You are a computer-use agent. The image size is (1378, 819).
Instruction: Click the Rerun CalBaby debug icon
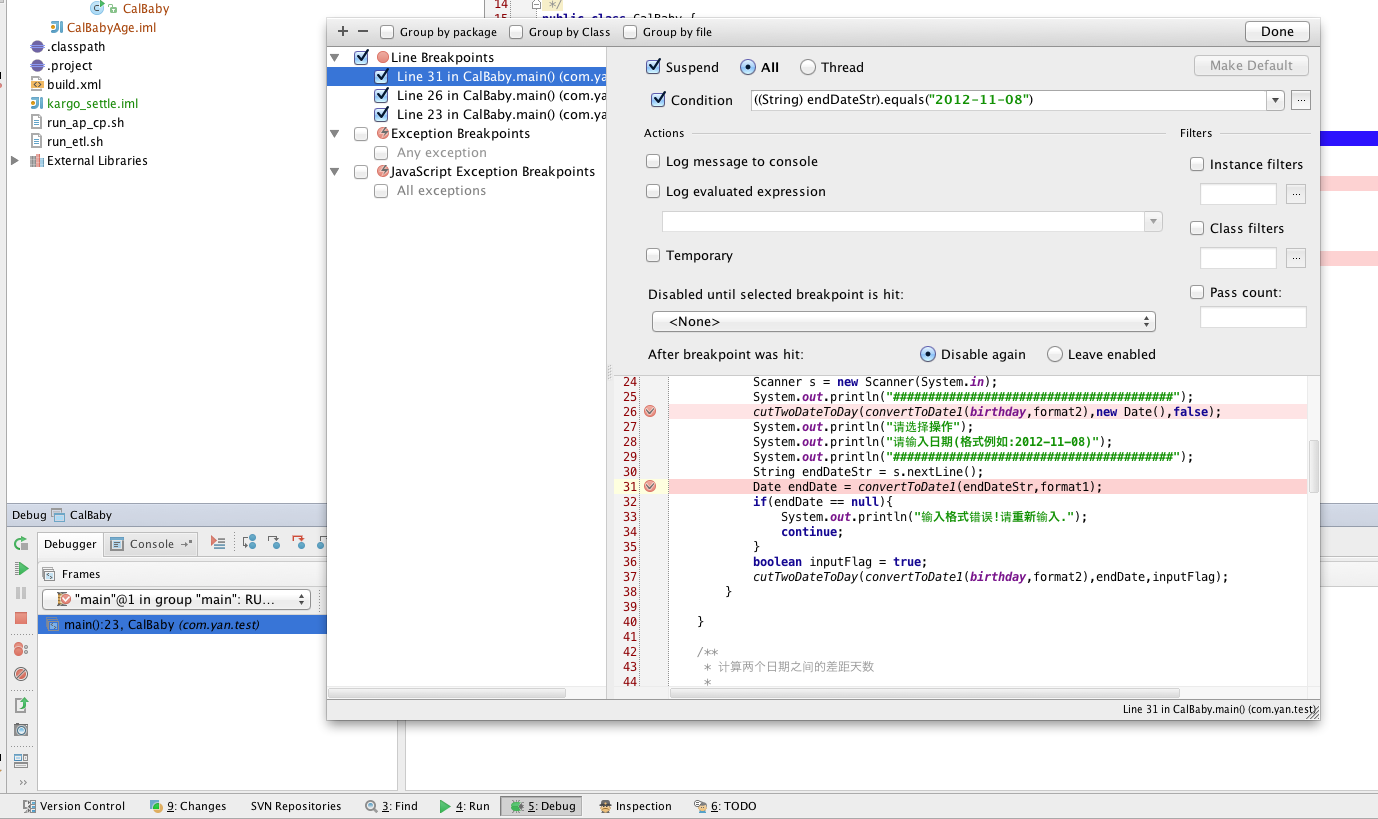click(x=21, y=544)
